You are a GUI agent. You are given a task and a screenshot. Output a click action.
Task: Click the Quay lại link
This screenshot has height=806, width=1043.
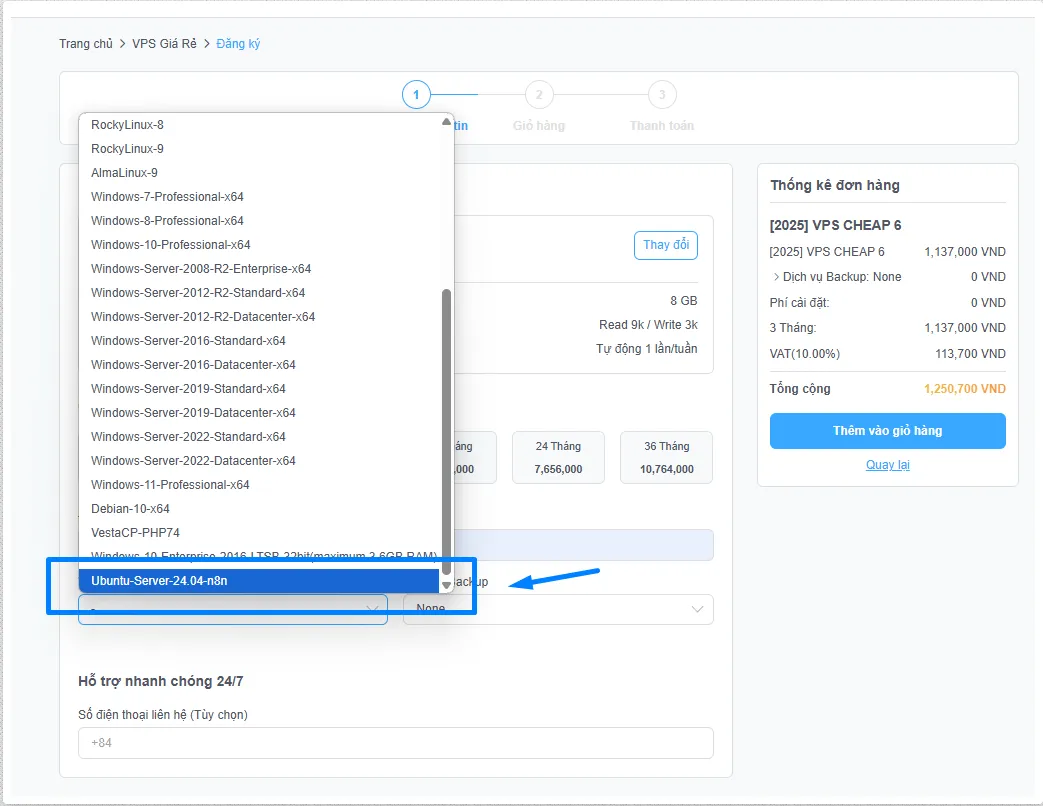[887, 465]
